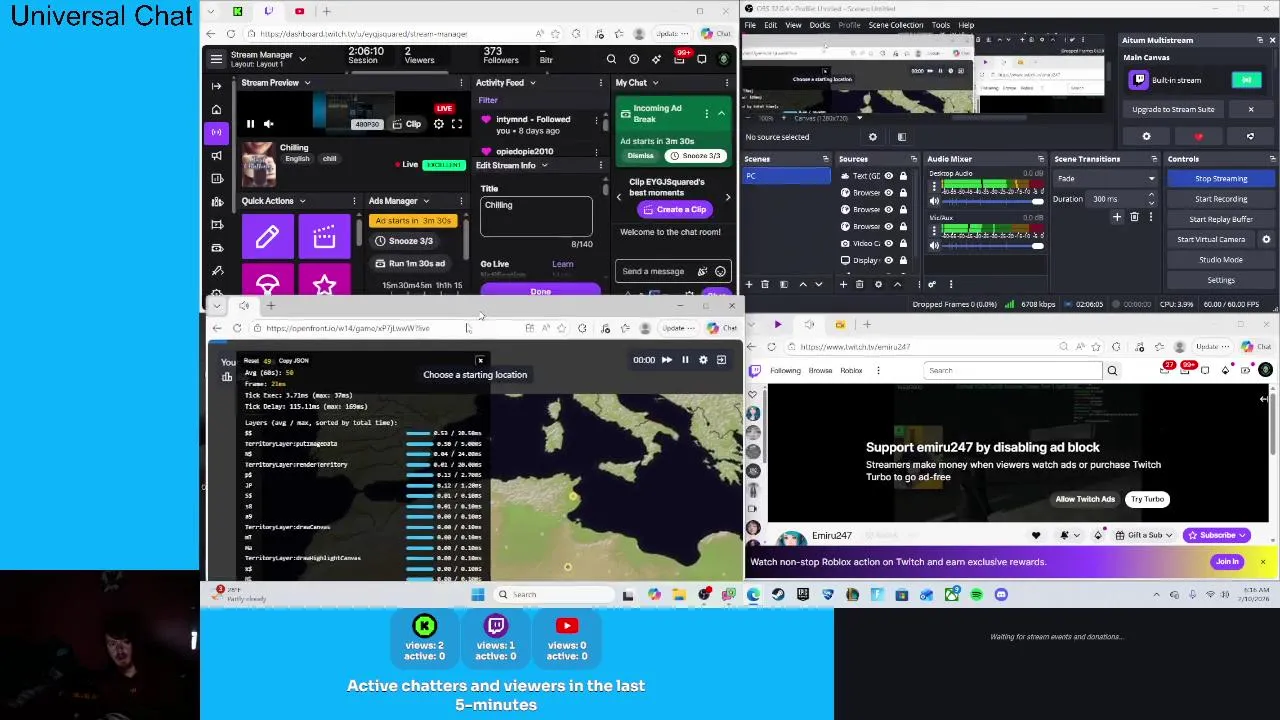Open the OBS File menu

click(x=751, y=25)
